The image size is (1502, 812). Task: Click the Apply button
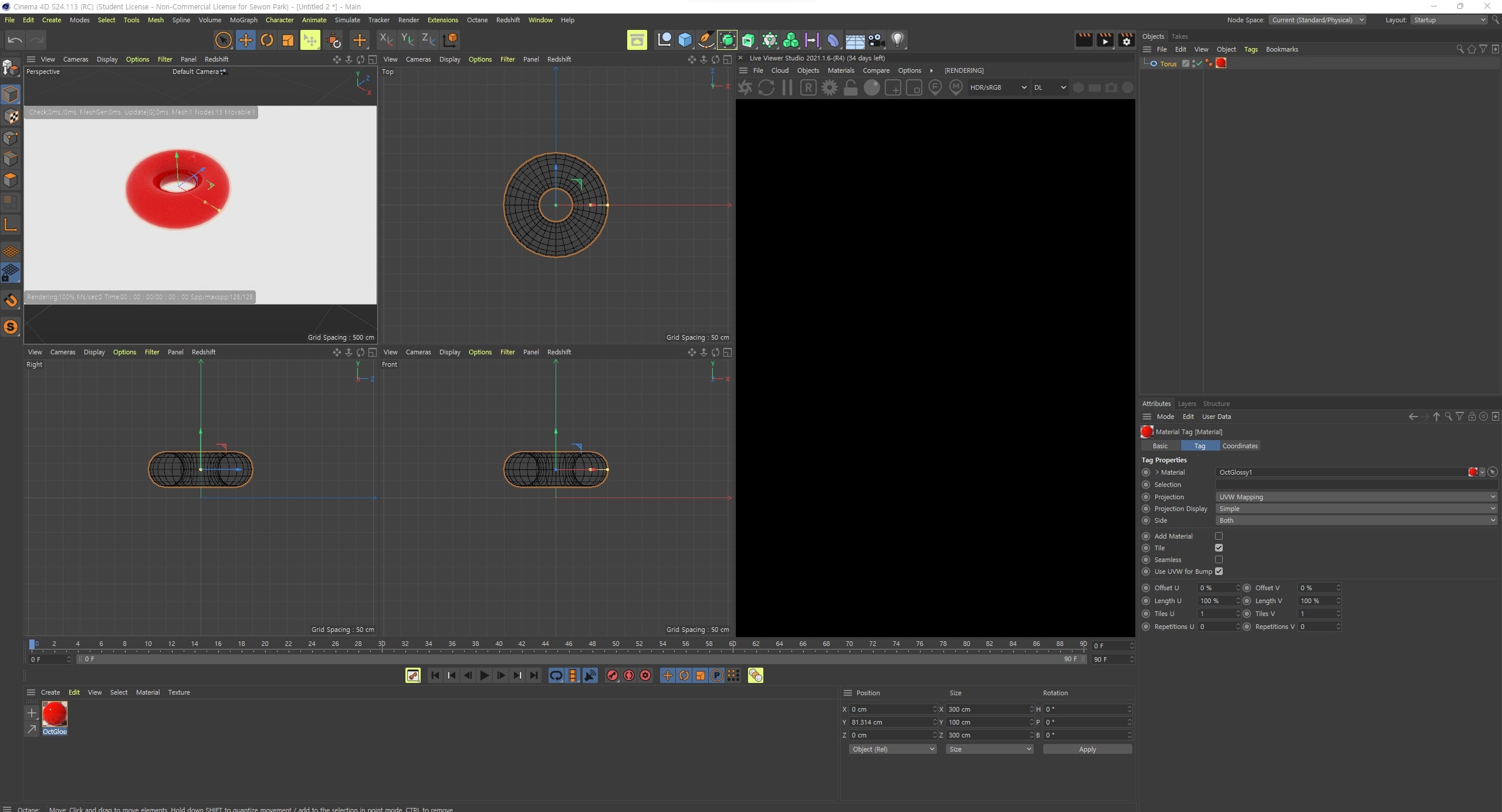click(x=1087, y=749)
